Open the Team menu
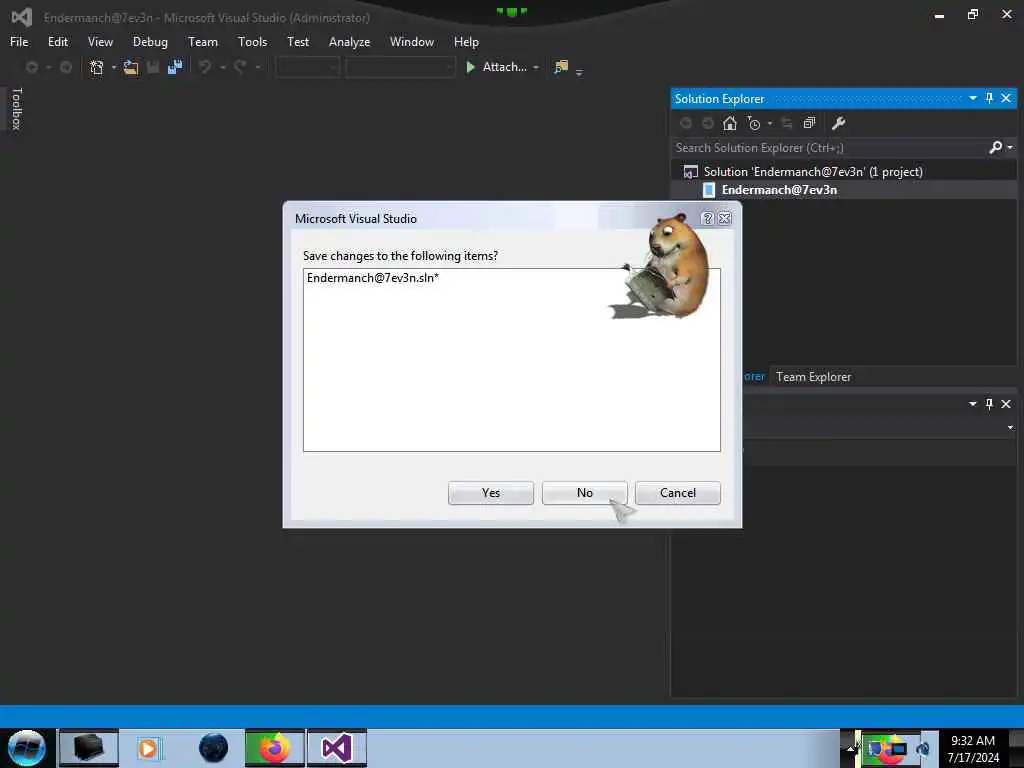This screenshot has height=768, width=1024. (202, 42)
